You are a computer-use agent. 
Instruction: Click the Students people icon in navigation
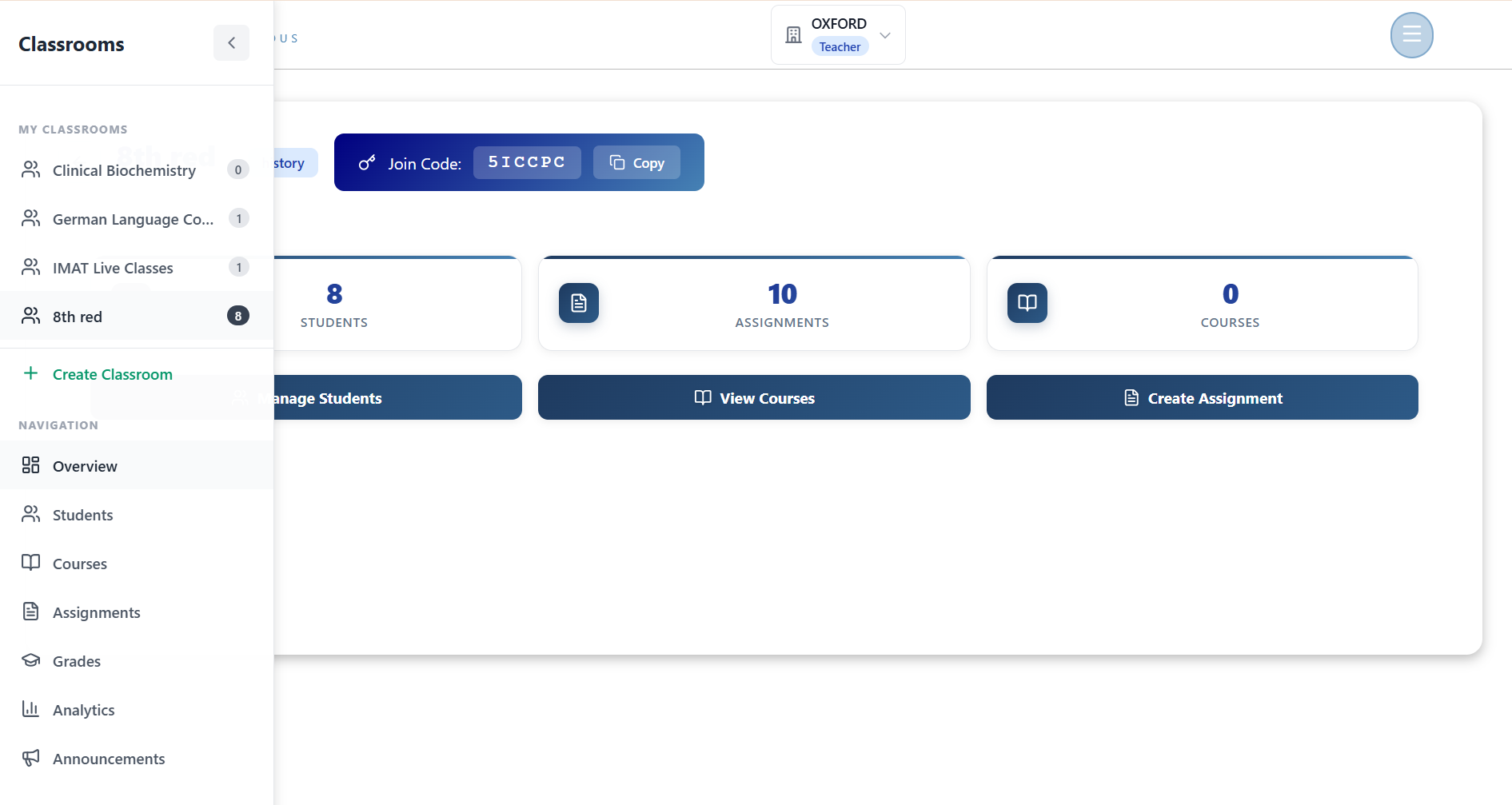(30, 514)
